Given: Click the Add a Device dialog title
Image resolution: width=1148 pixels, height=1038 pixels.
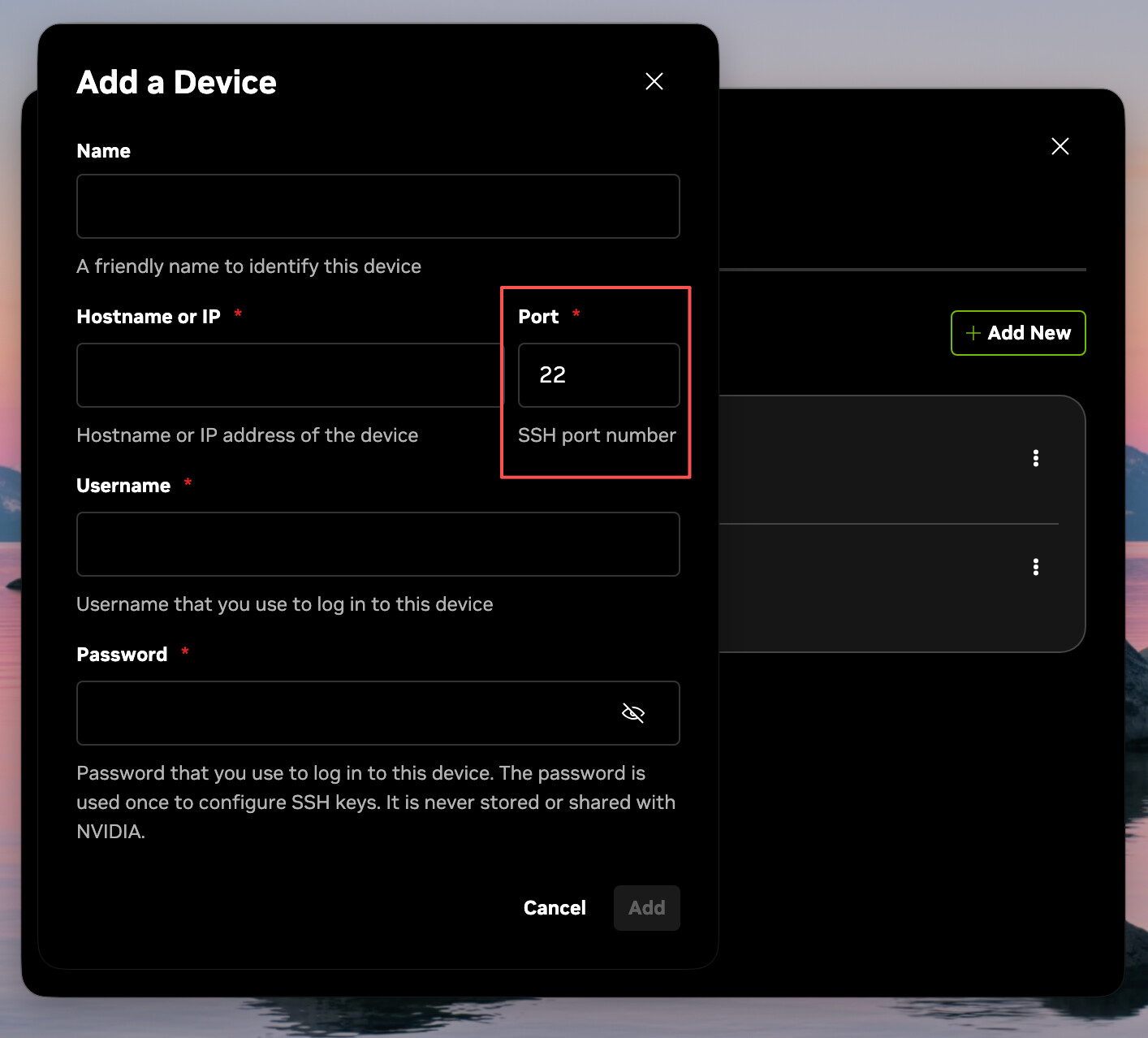Looking at the screenshot, I should [176, 83].
